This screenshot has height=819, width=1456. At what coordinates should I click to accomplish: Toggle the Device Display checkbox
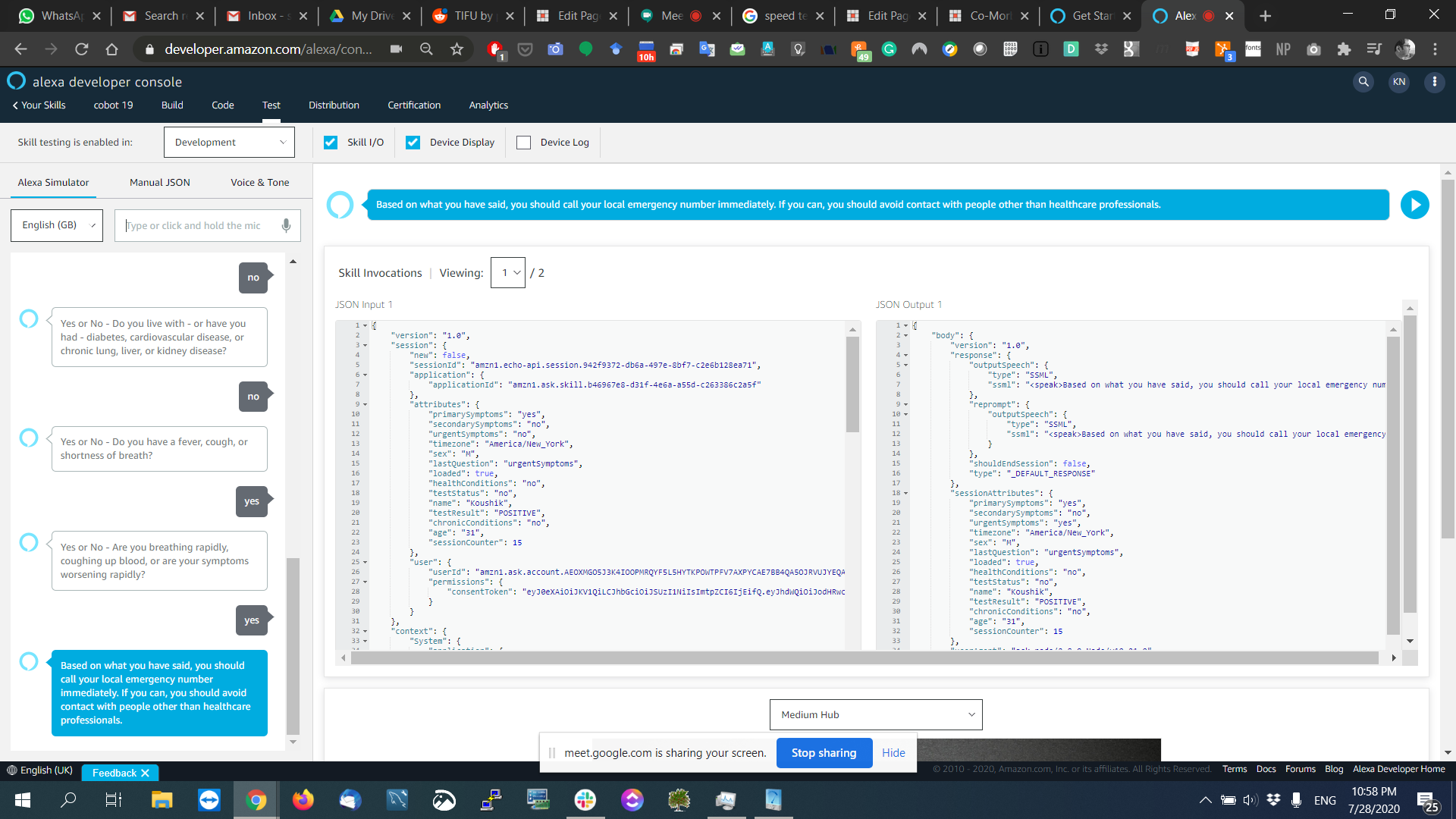click(x=413, y=142)
